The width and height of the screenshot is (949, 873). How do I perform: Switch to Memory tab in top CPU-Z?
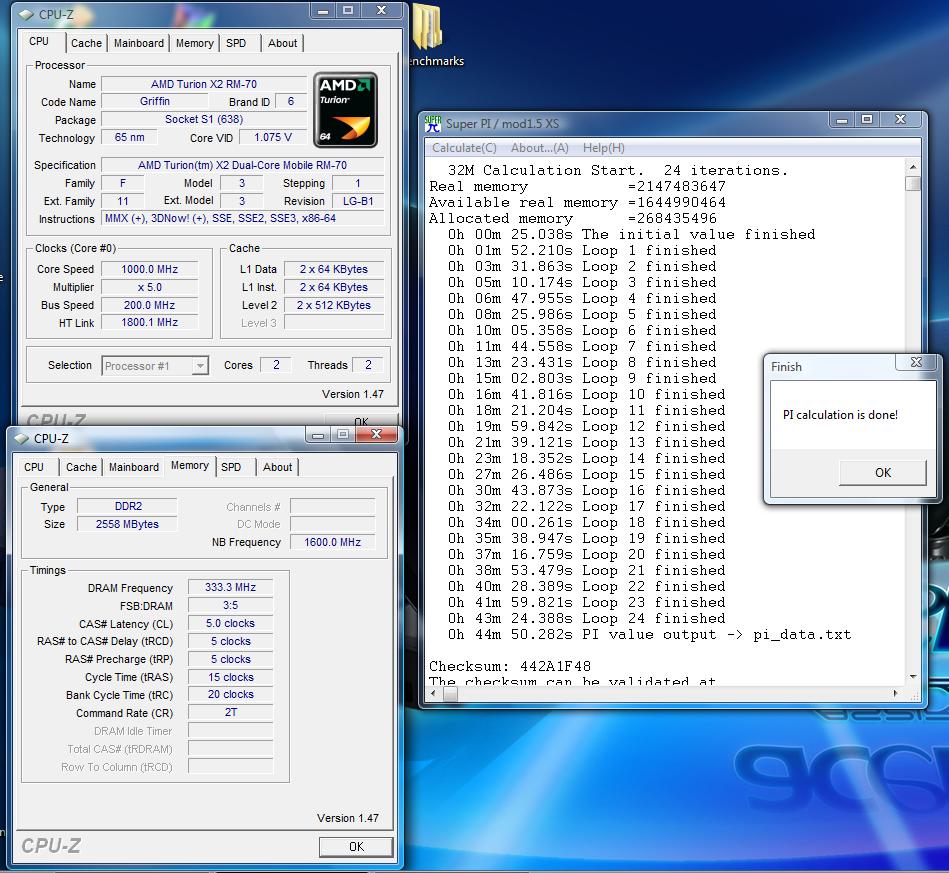194,43
